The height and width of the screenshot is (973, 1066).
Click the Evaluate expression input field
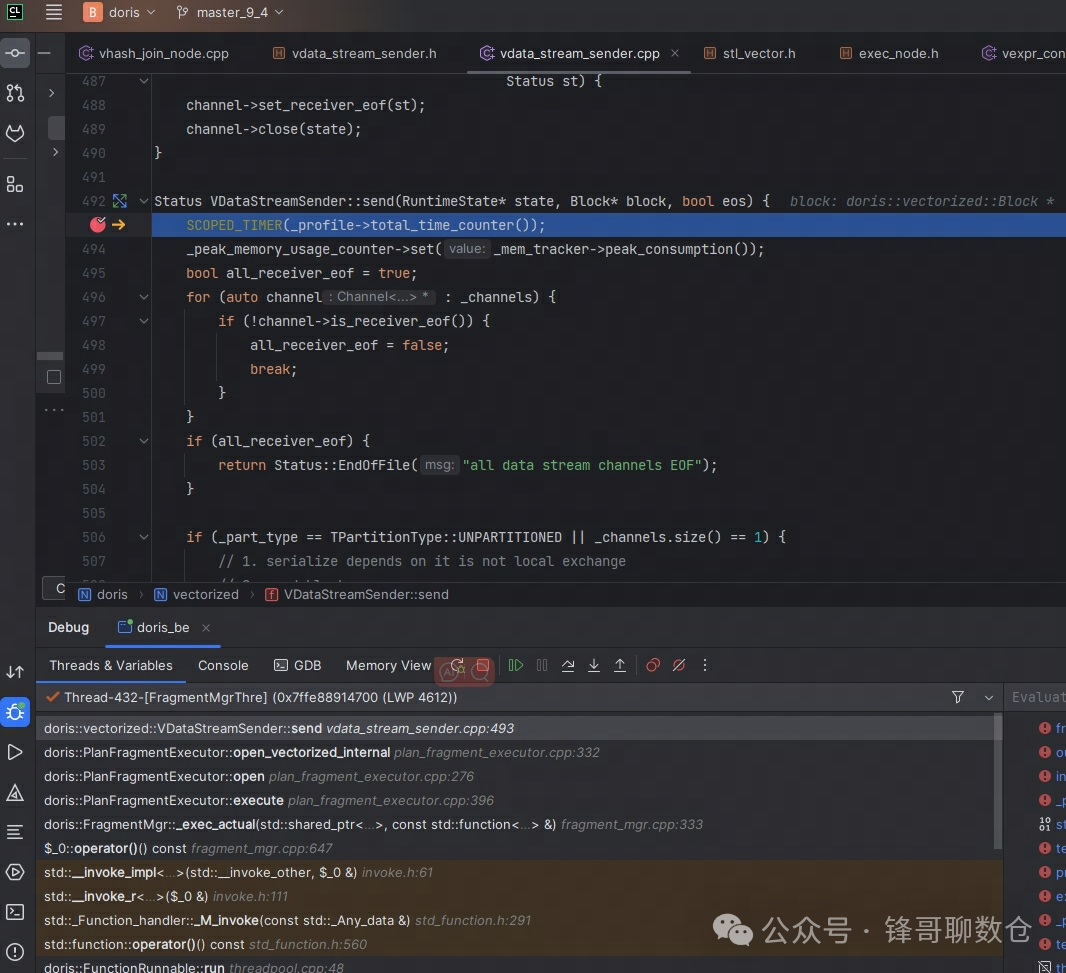1037,697
